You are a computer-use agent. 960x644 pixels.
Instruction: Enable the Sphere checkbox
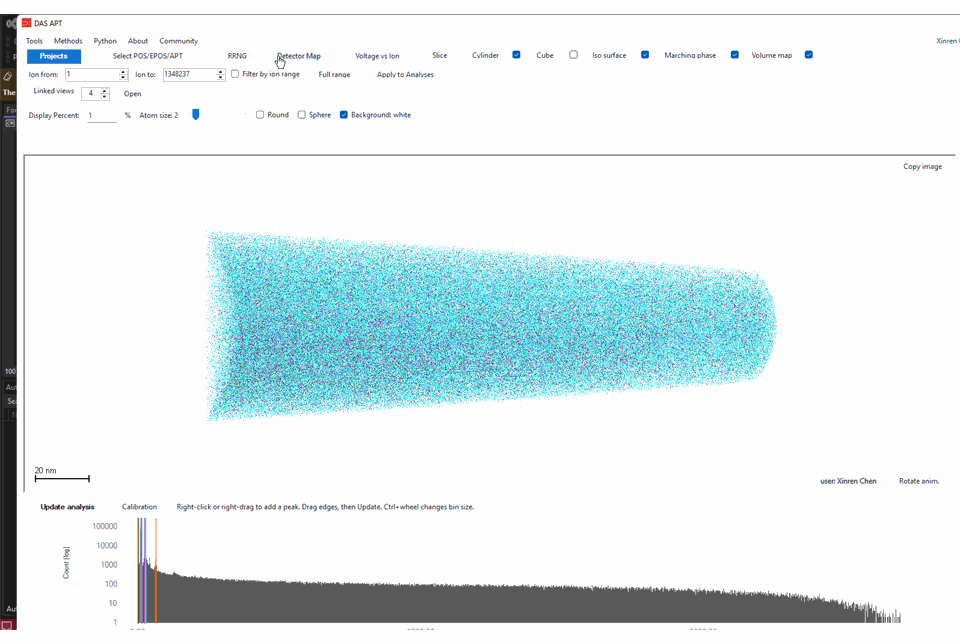302,114
